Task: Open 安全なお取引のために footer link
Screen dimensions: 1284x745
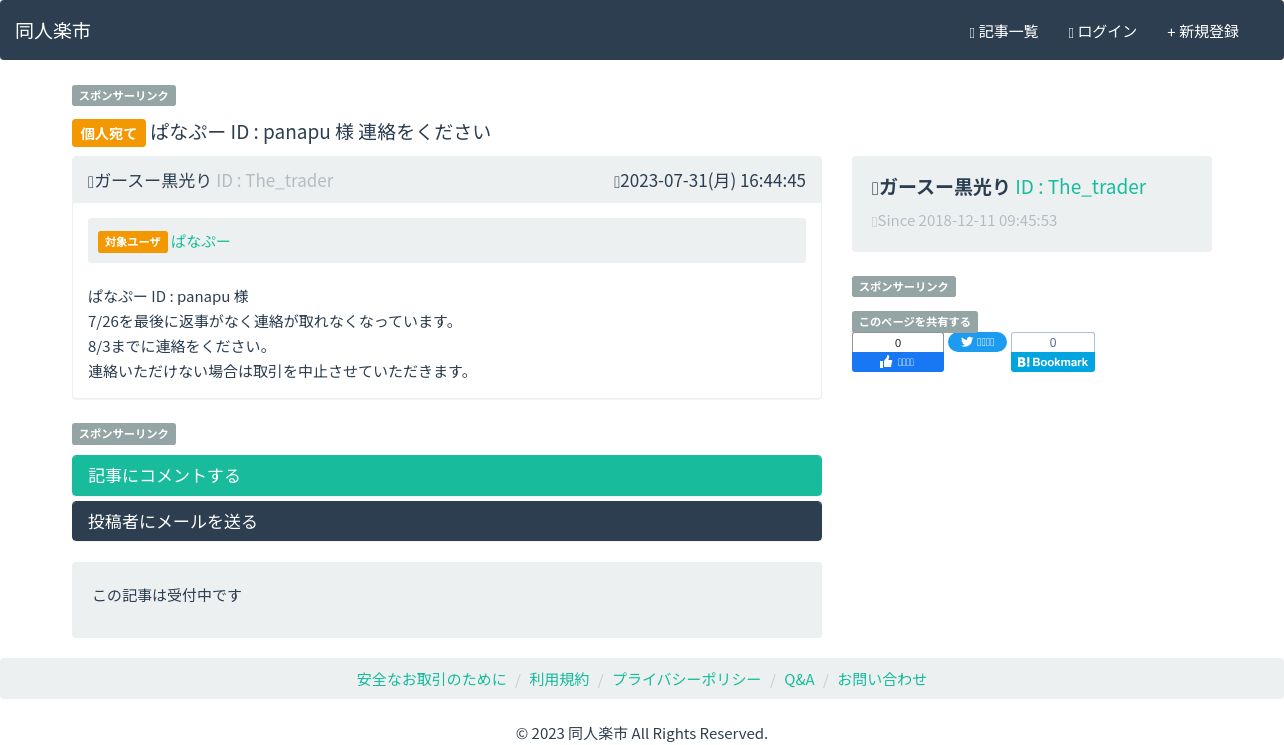Action: pyautogui.click(x=432, y=679)
